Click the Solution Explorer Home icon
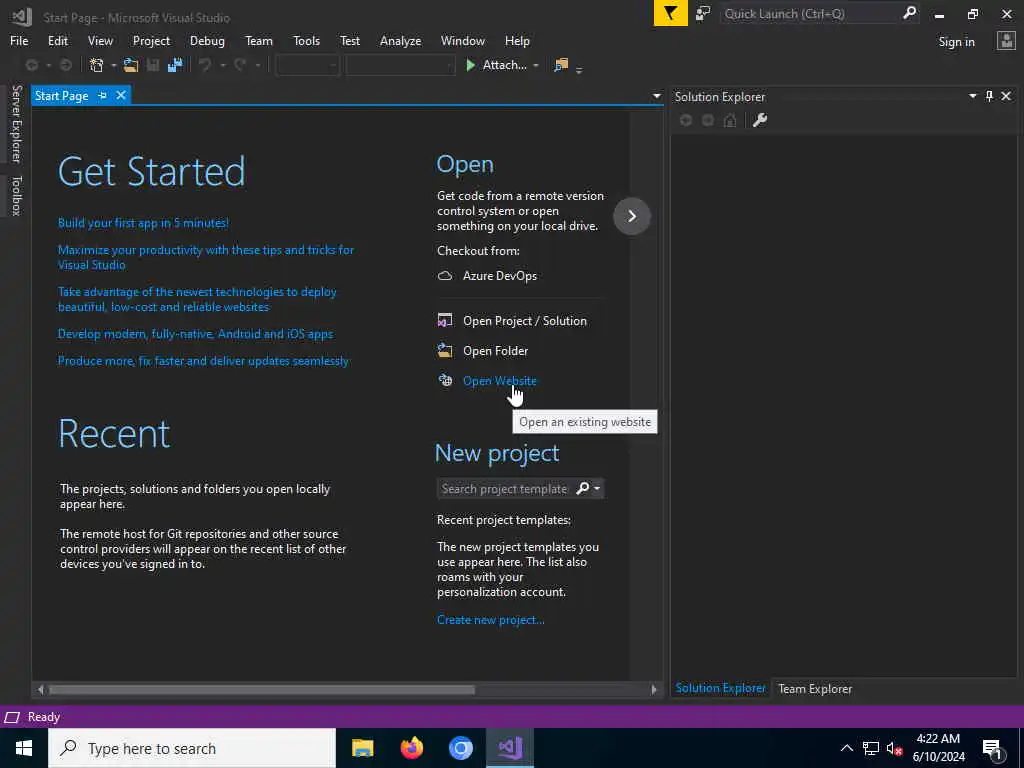This screenshot has height=768, width=1024. 730,120
